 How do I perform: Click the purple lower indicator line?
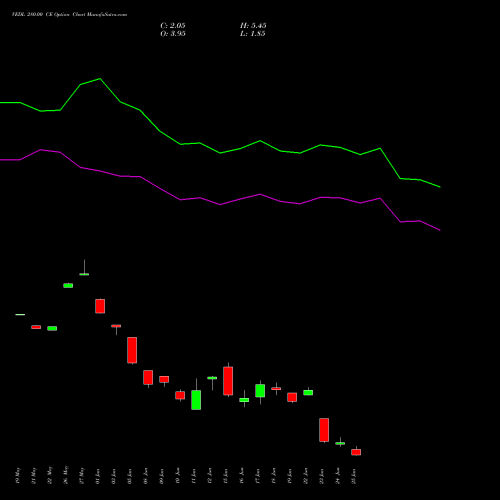tap(220, 204)
